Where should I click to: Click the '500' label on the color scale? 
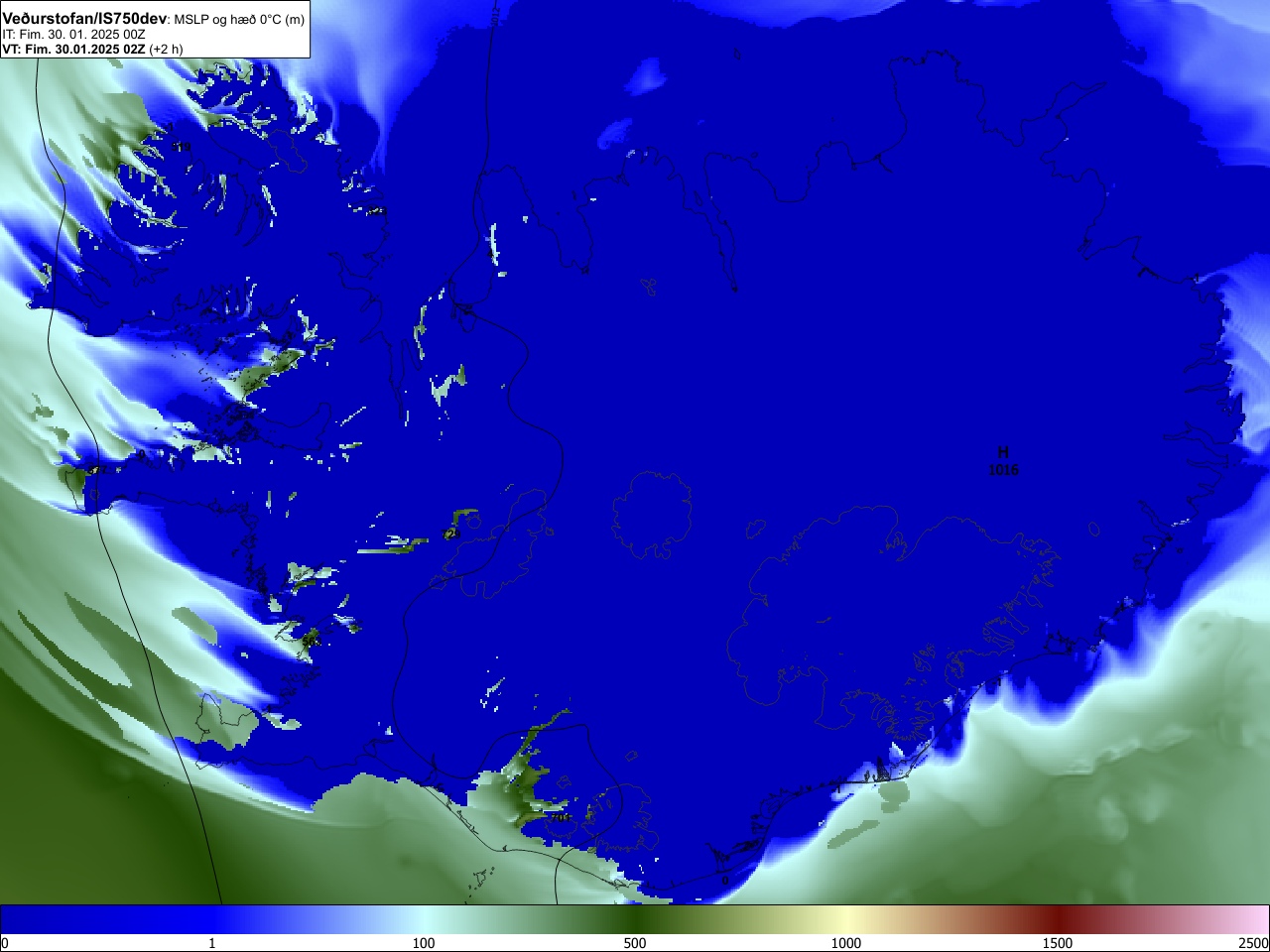(635, 943)
